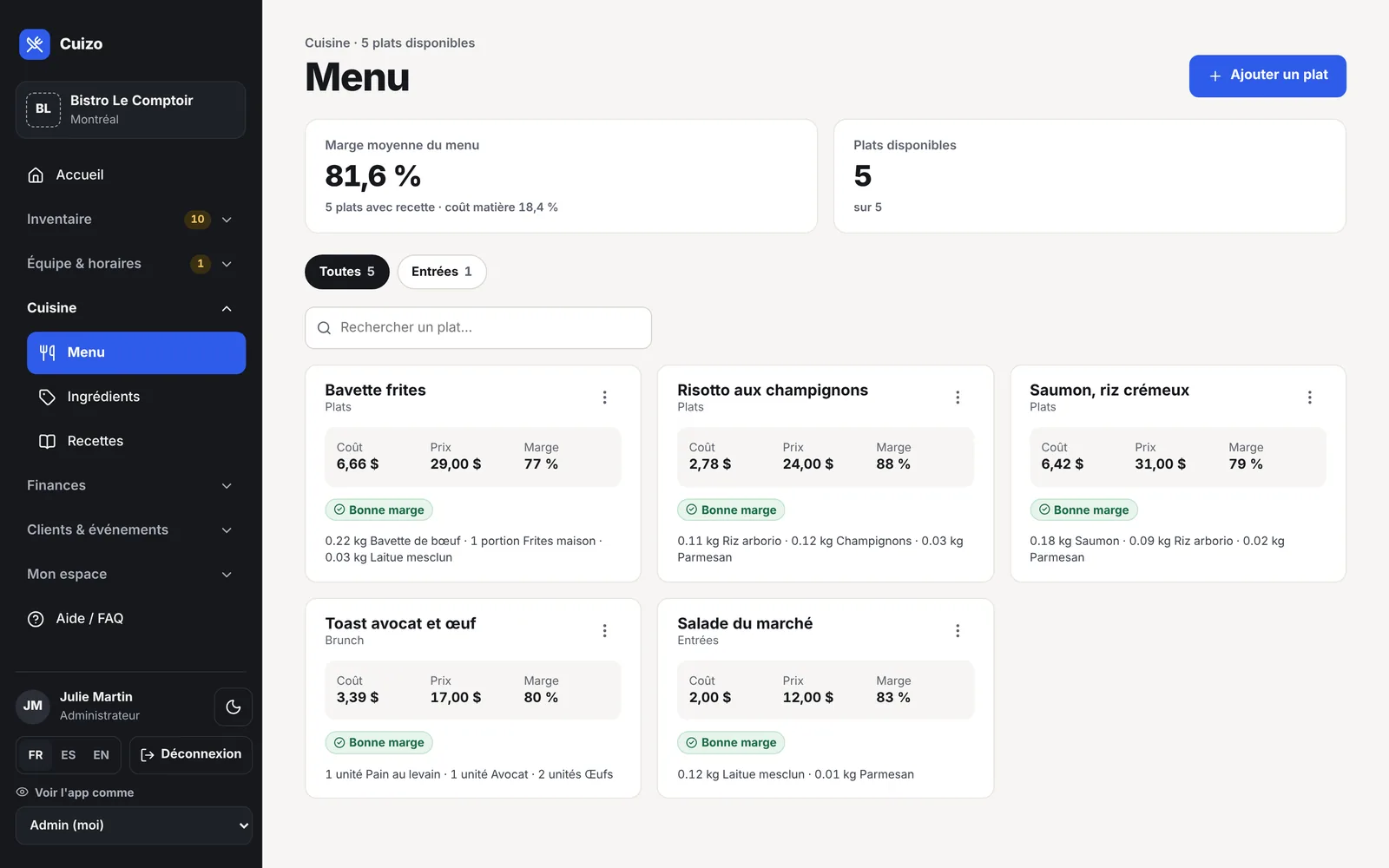Click the Recettes book icon

click(48, 441)
